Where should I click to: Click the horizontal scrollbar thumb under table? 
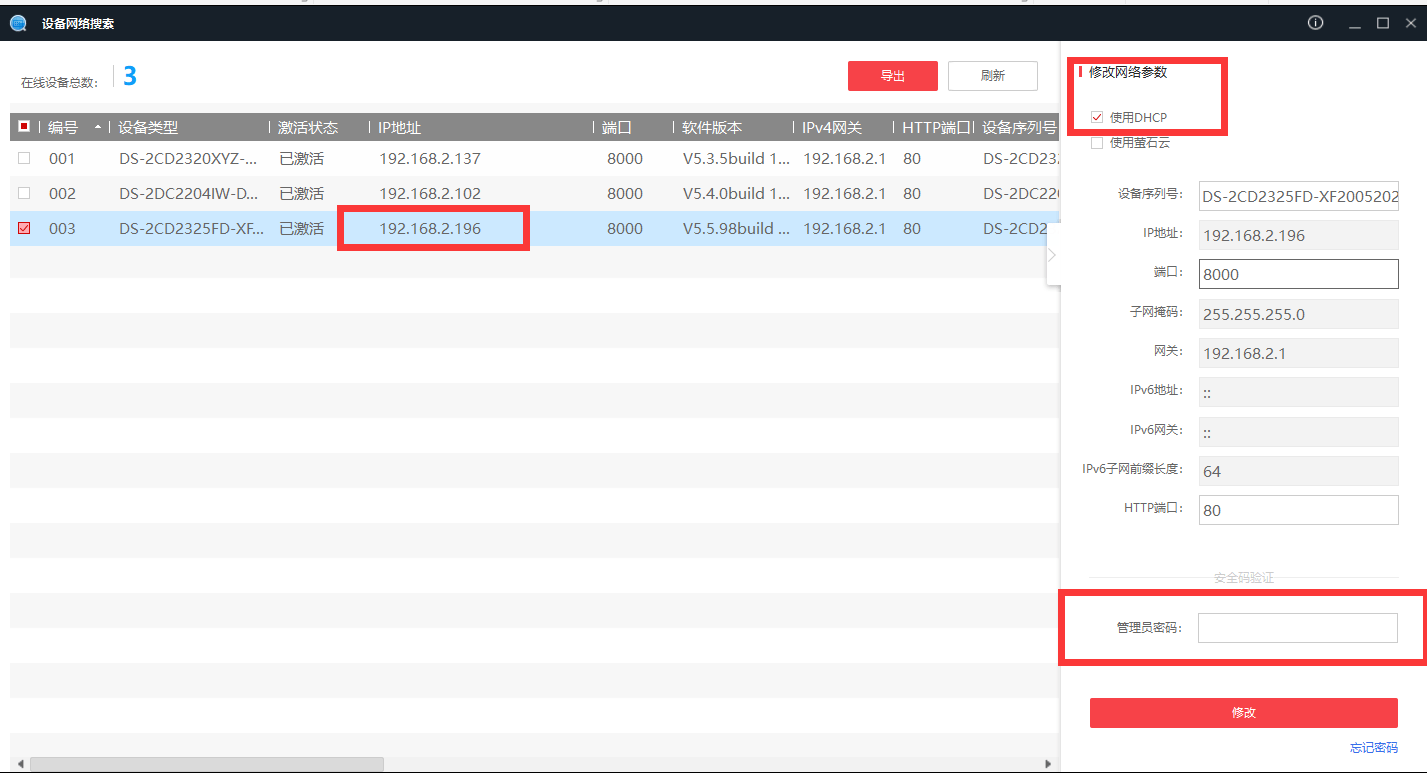pos(206,764)
